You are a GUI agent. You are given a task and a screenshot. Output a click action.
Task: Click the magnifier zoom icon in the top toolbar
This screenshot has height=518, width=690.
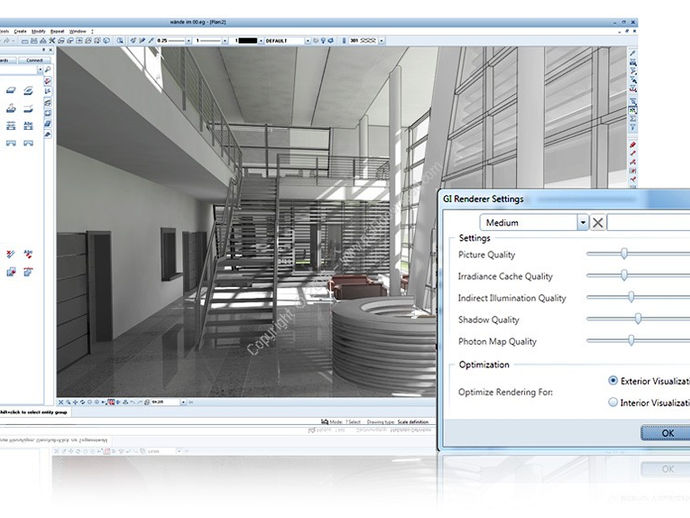pos(120,40)
